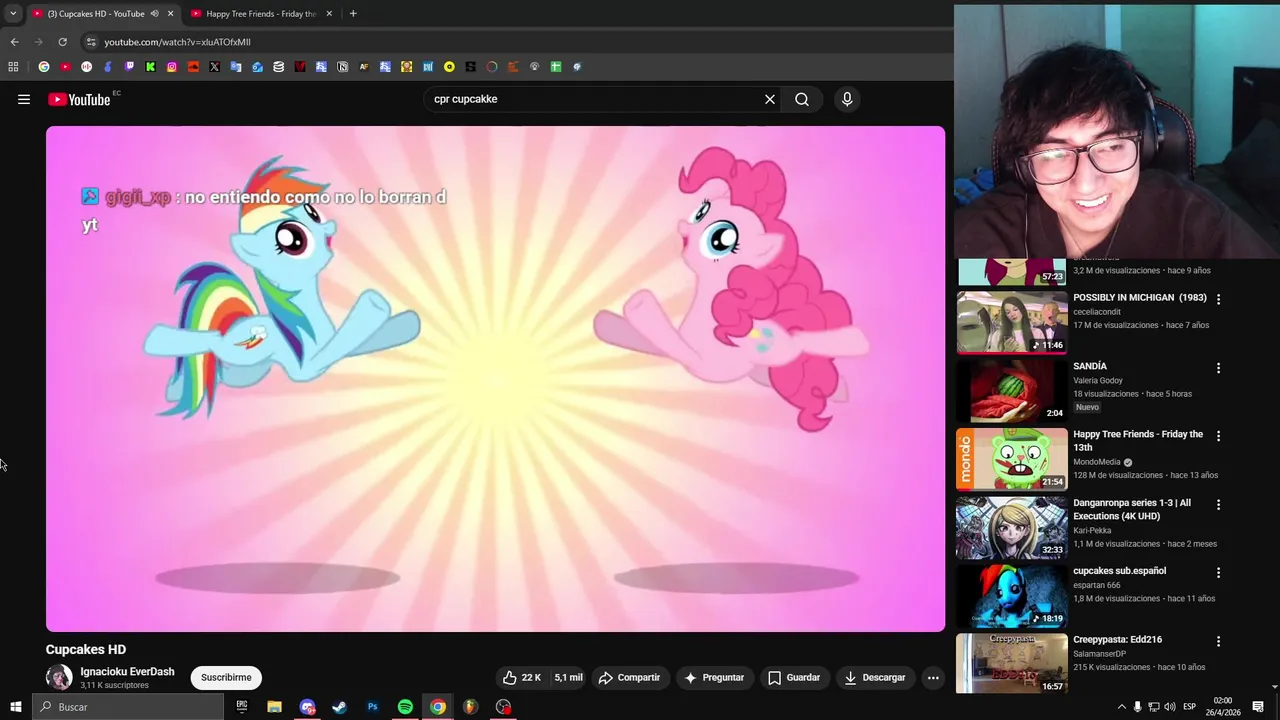
Task: Click the address bar URL
Action: tap(177, 42)
